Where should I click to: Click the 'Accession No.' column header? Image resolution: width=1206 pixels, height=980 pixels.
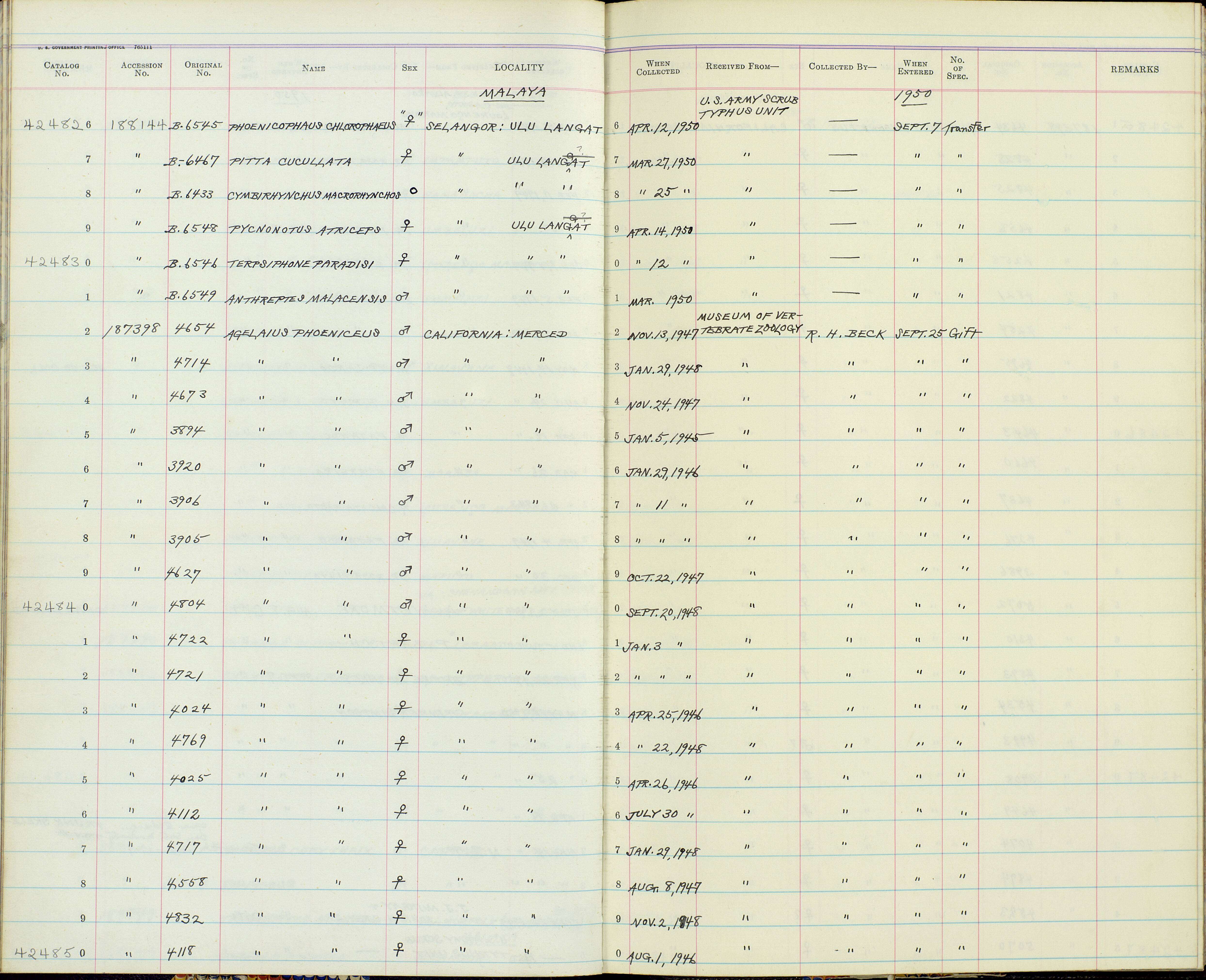pyautogui.click(x=142, y=69)
